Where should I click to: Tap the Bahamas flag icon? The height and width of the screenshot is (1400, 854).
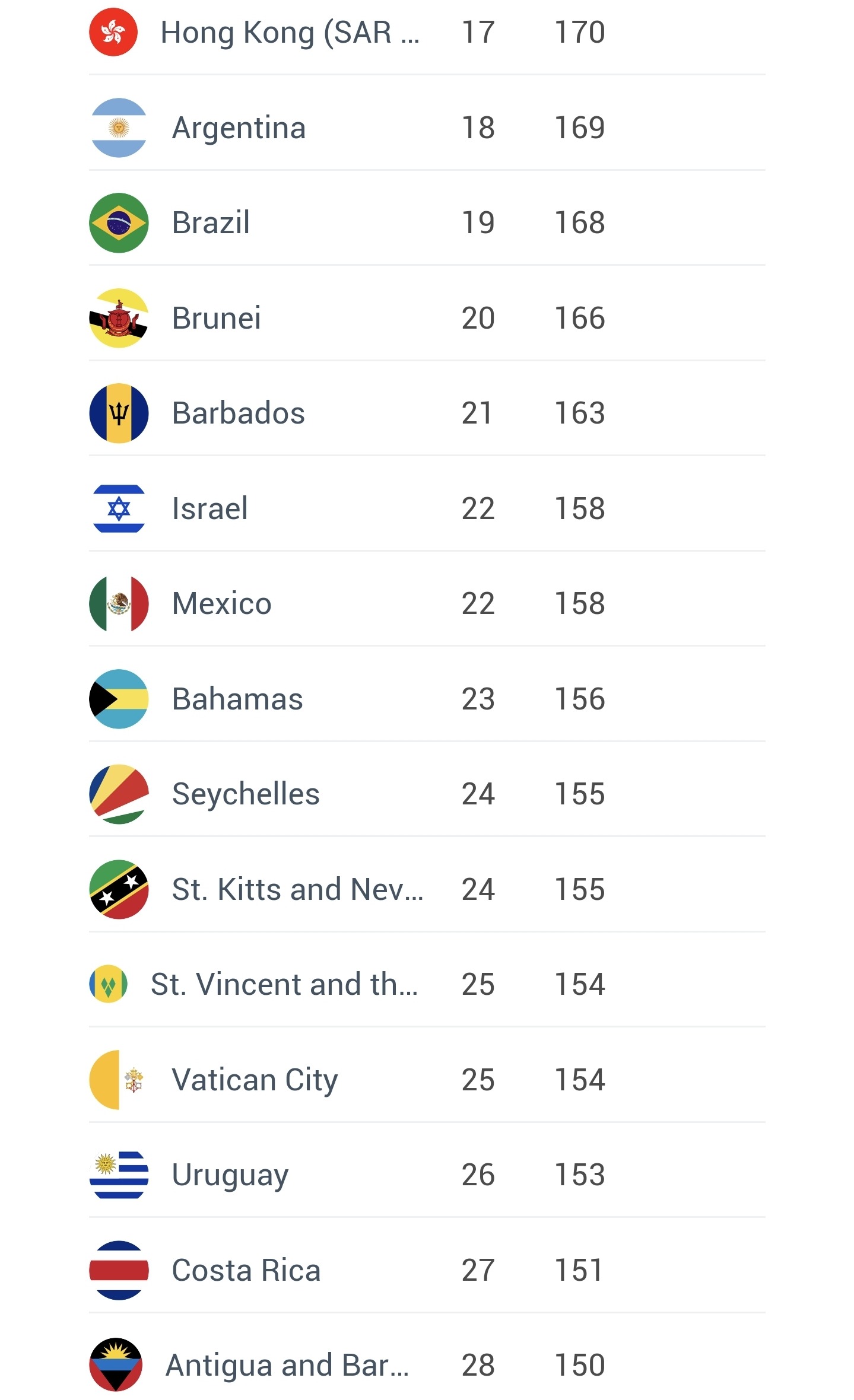[119, 699]
